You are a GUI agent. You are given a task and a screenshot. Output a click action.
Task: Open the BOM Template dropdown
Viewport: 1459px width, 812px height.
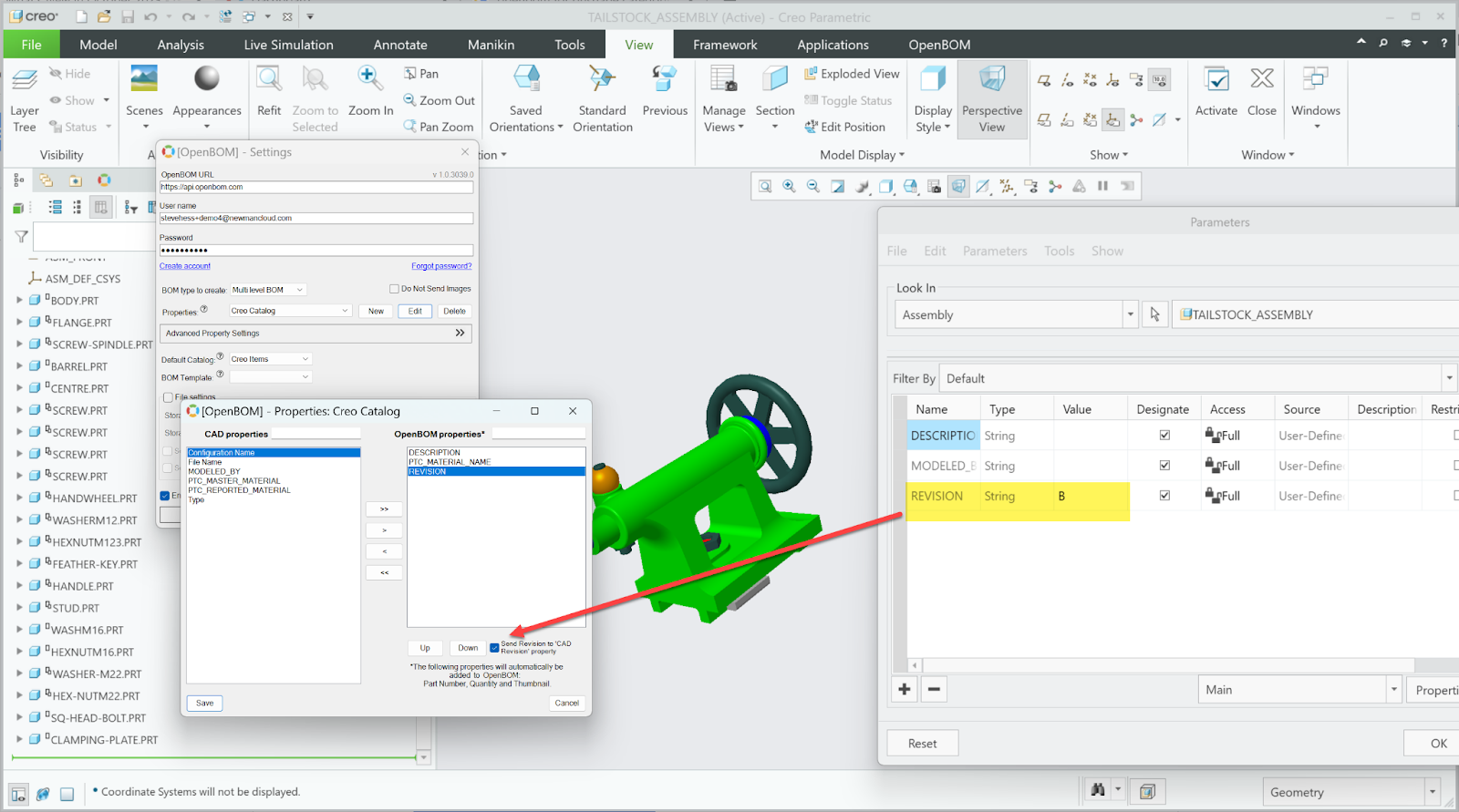coord(271,377)
